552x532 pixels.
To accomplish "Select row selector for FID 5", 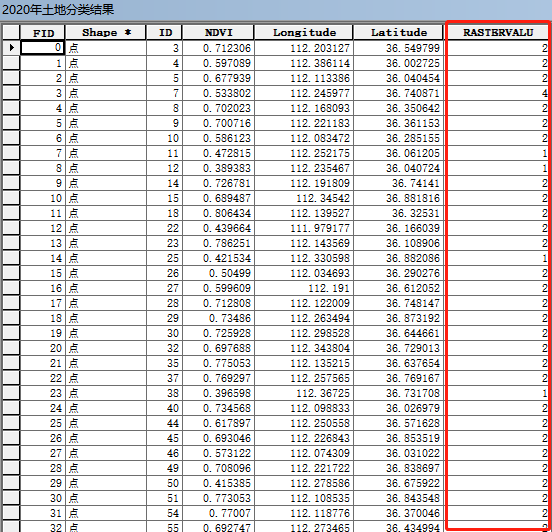I will click(11, 123).
